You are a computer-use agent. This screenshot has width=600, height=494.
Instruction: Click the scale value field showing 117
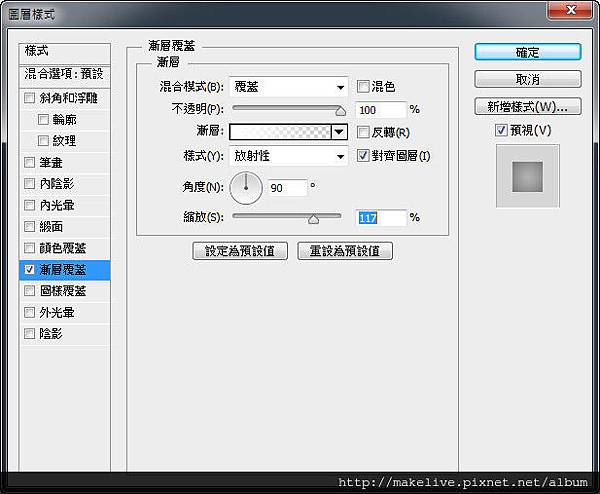pyautogui.click(x=380, y=218)
